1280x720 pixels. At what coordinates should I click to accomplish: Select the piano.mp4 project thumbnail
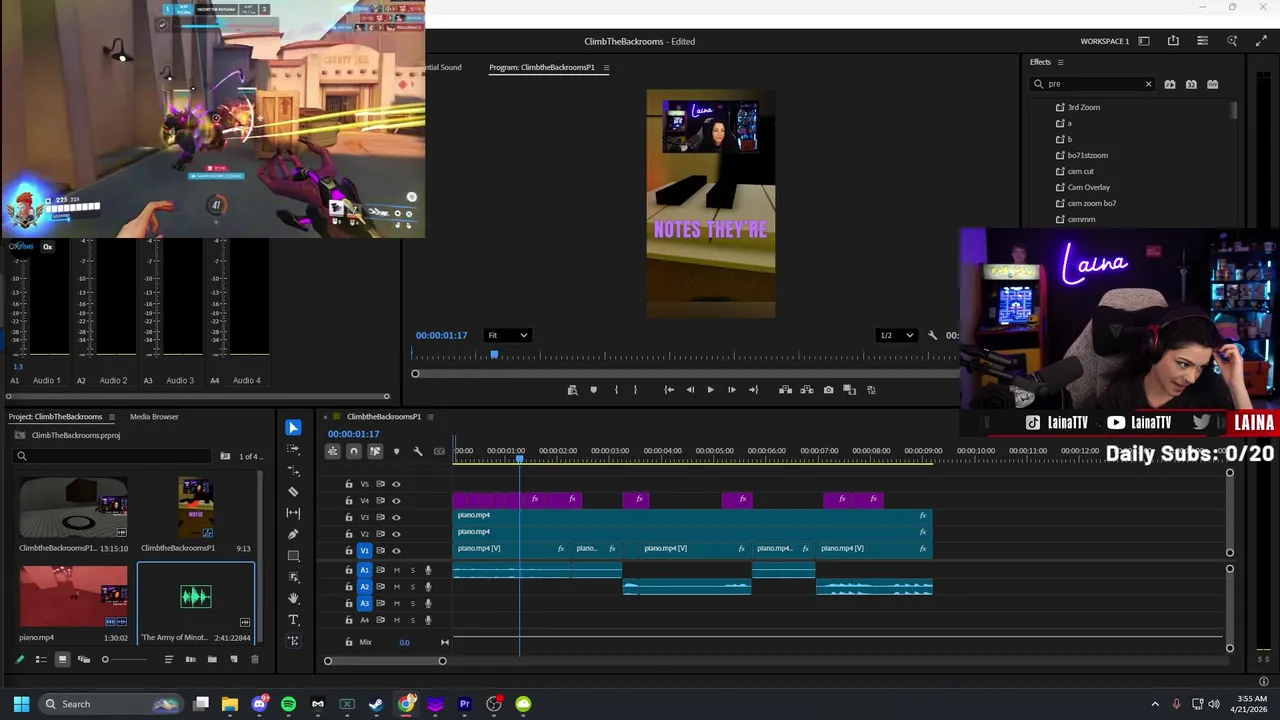click(x=73, y=597)
